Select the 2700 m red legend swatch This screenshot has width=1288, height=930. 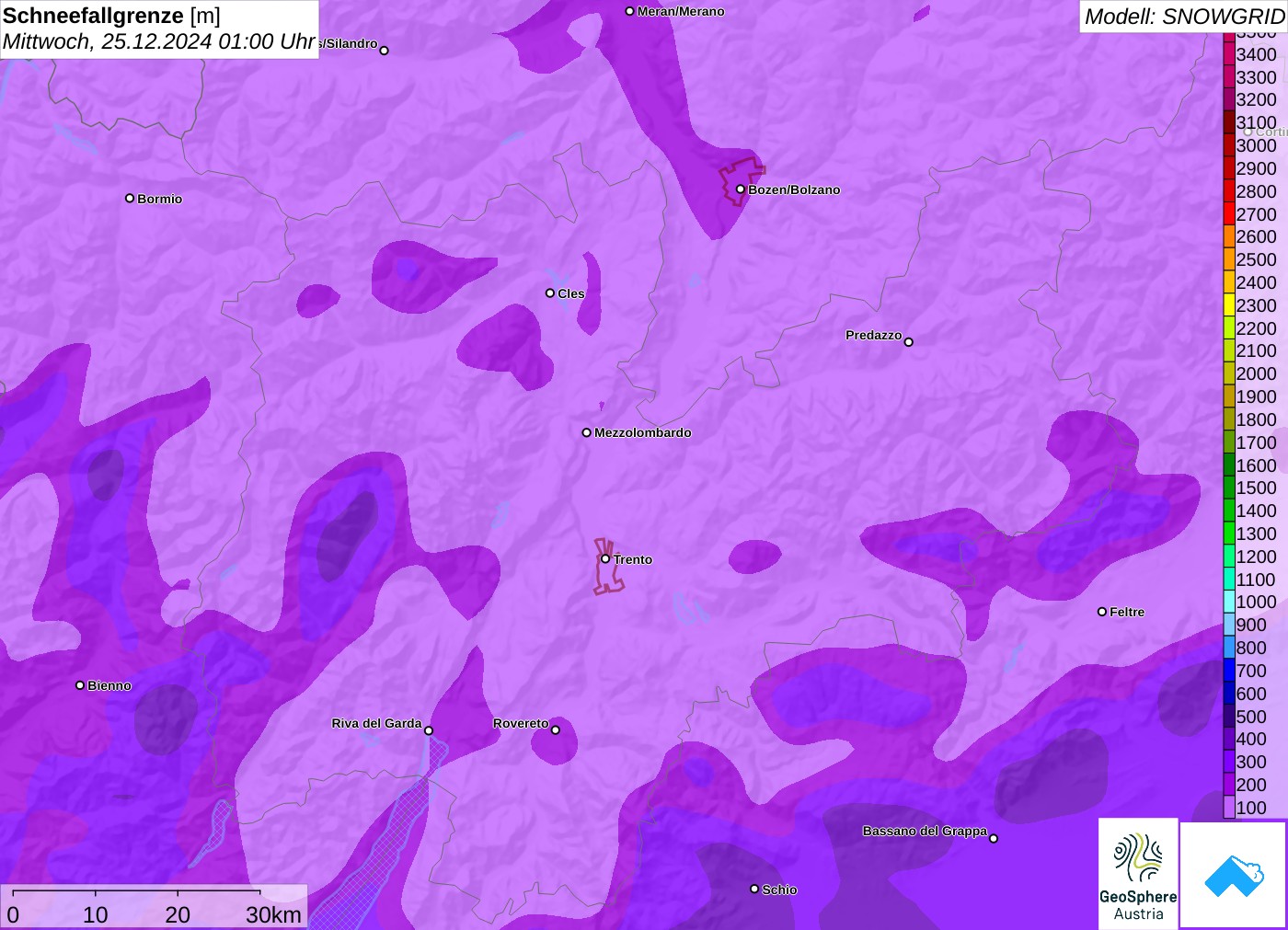point(1229,214)
